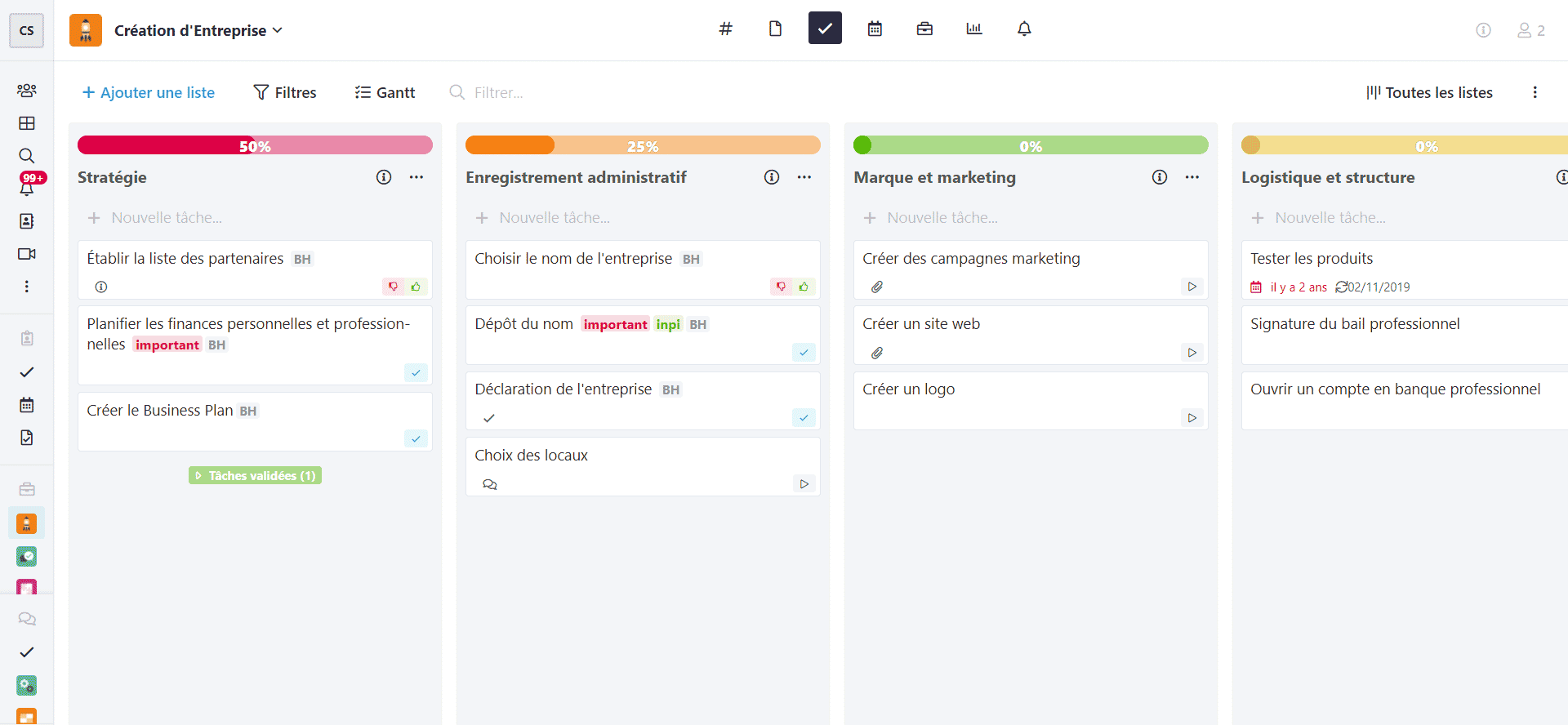Start the Créer un site web task

[1192, 353]
